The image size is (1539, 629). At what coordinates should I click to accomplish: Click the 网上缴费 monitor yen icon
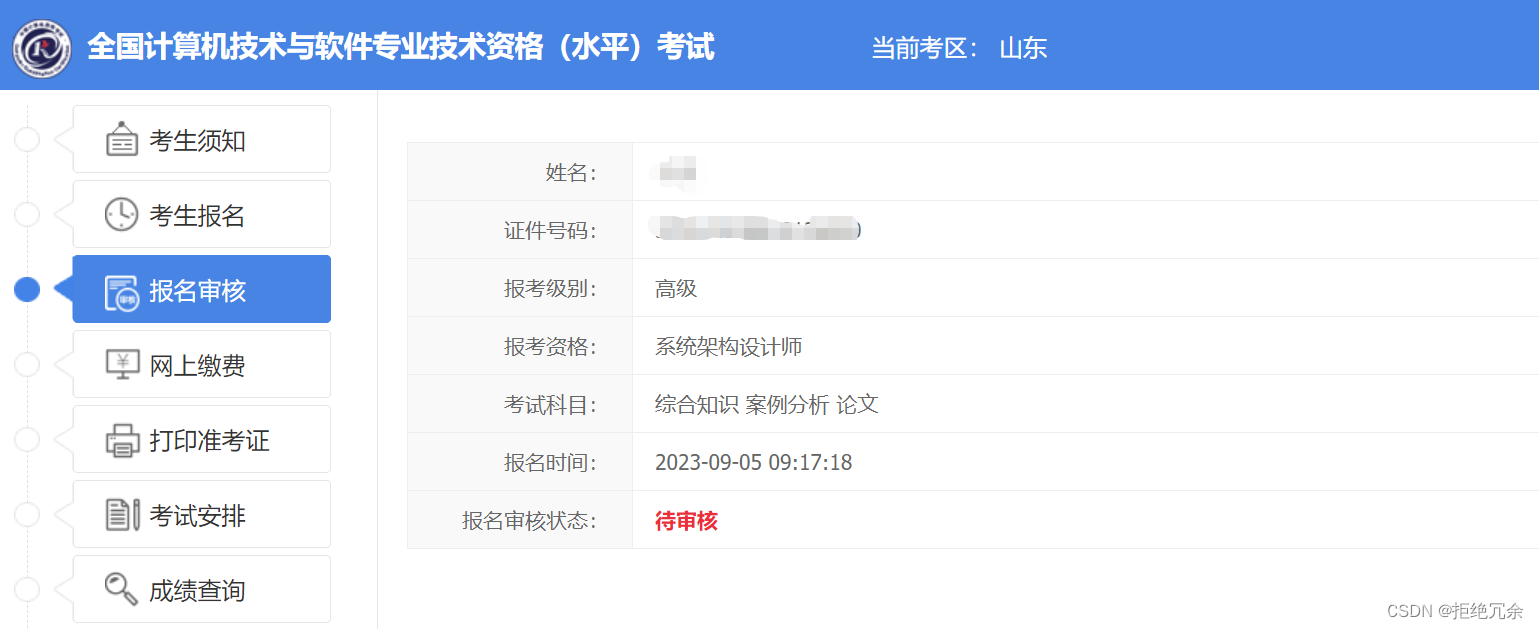122,365
